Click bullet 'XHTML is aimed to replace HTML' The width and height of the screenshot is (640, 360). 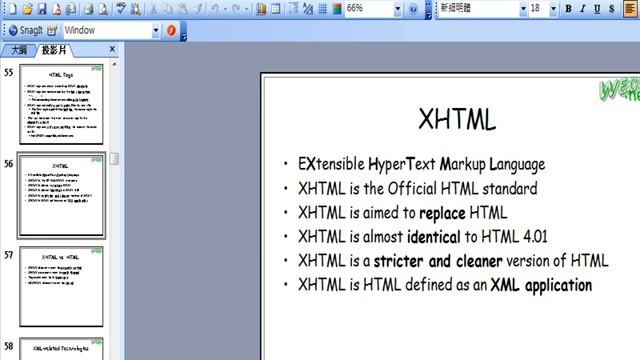click(402, 213)
